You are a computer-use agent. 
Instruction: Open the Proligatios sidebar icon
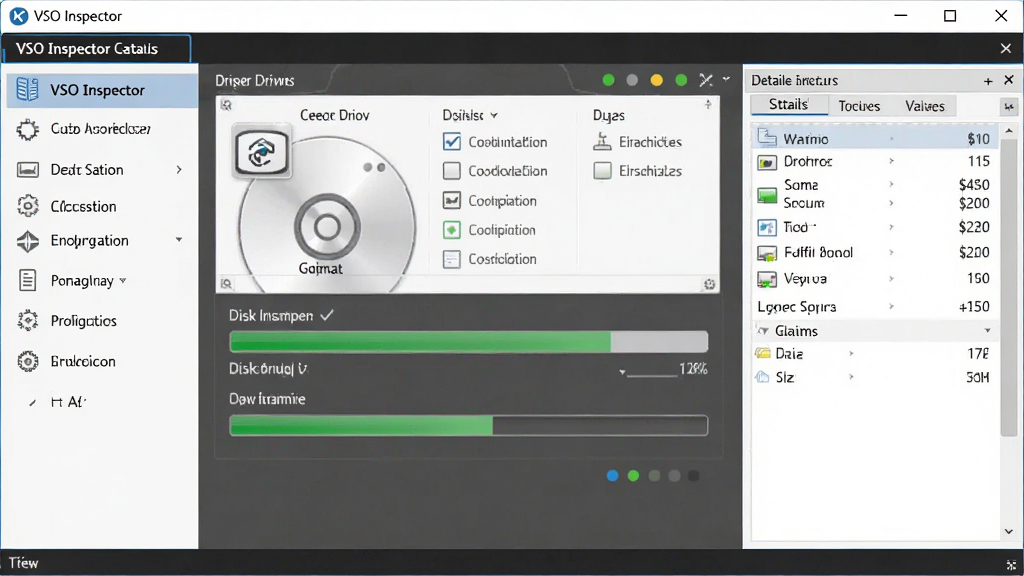(27, 321)
